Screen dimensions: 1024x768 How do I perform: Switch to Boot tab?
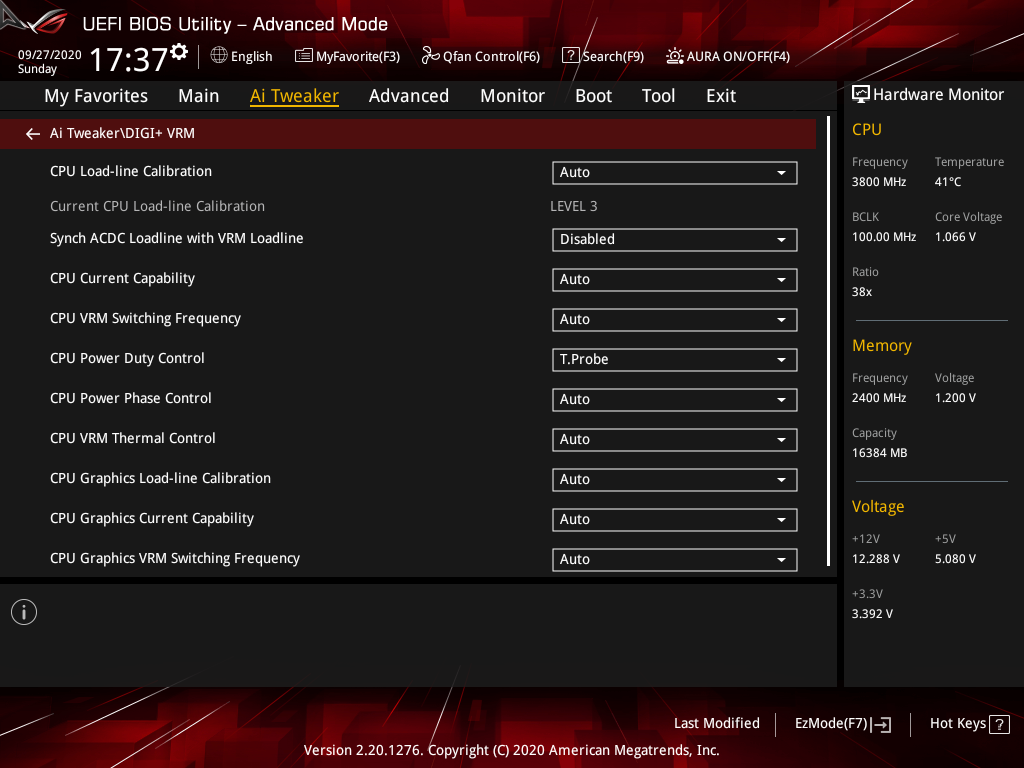pos(593,96)
